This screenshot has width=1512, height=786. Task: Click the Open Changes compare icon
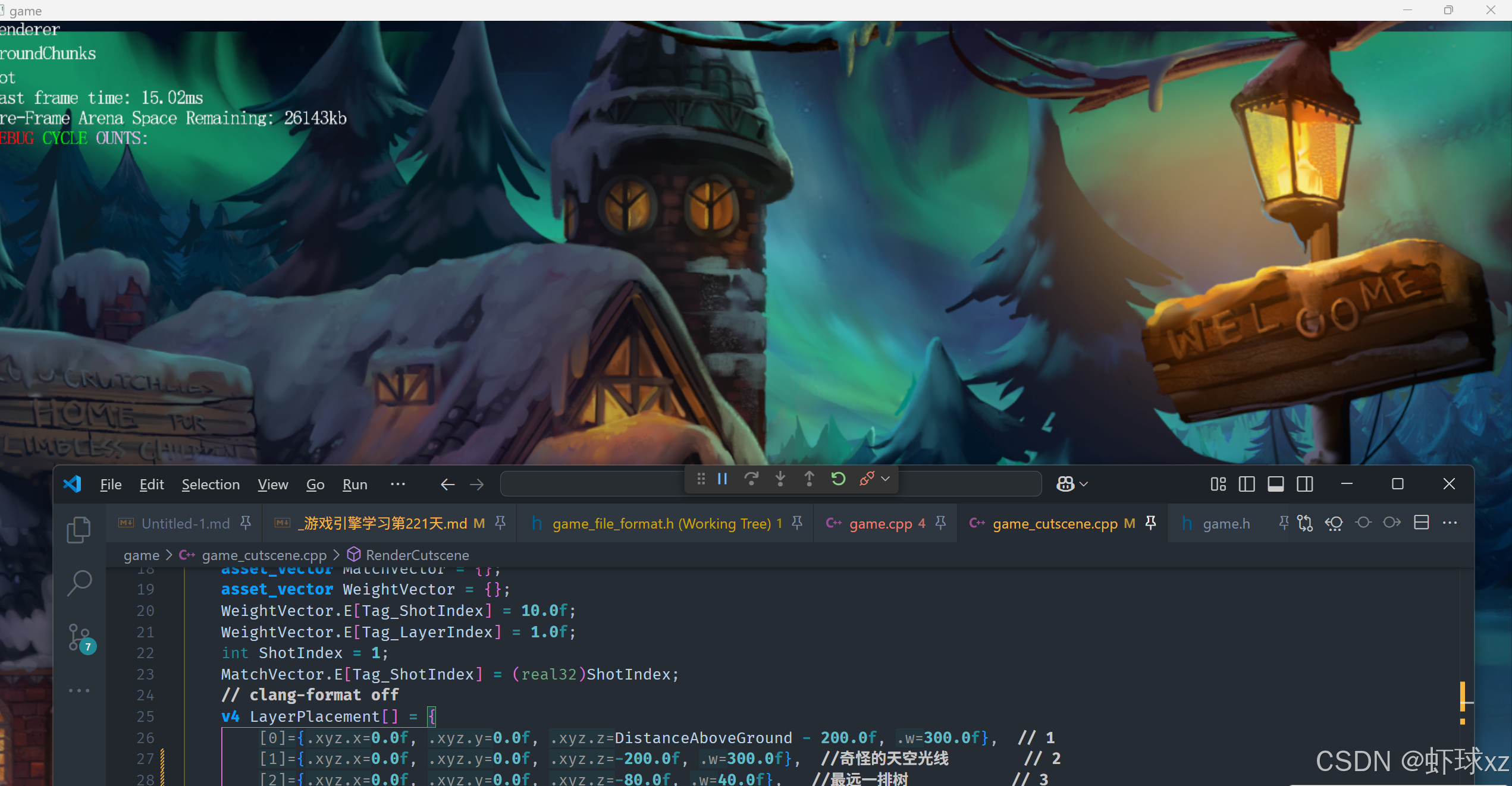coord(1305,523)
